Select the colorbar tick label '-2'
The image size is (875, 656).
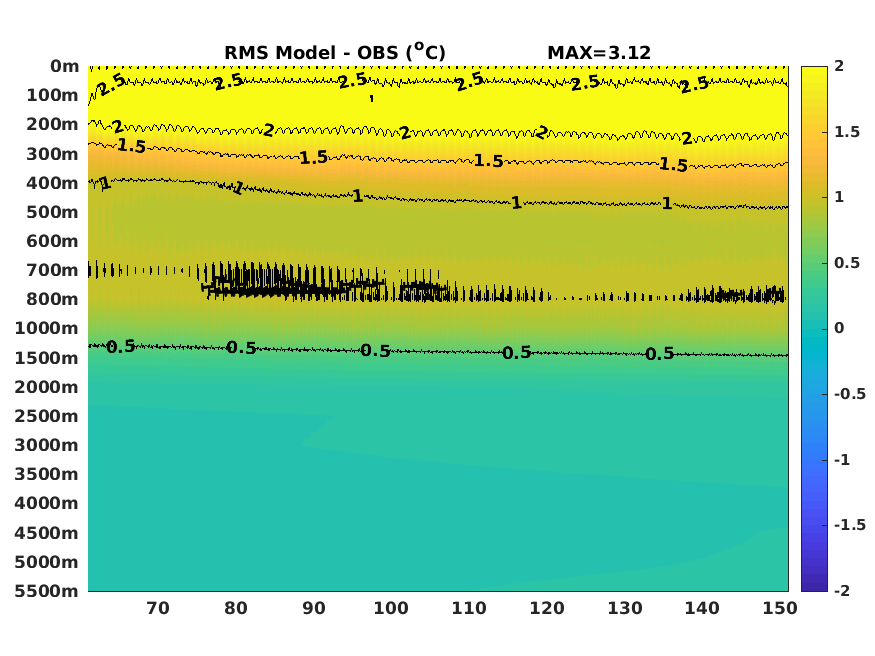842,591
